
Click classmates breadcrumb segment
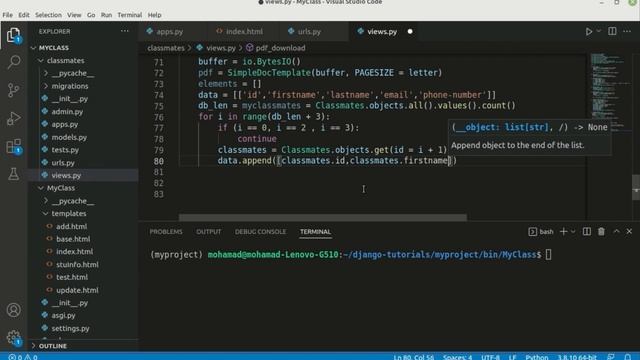166,48
